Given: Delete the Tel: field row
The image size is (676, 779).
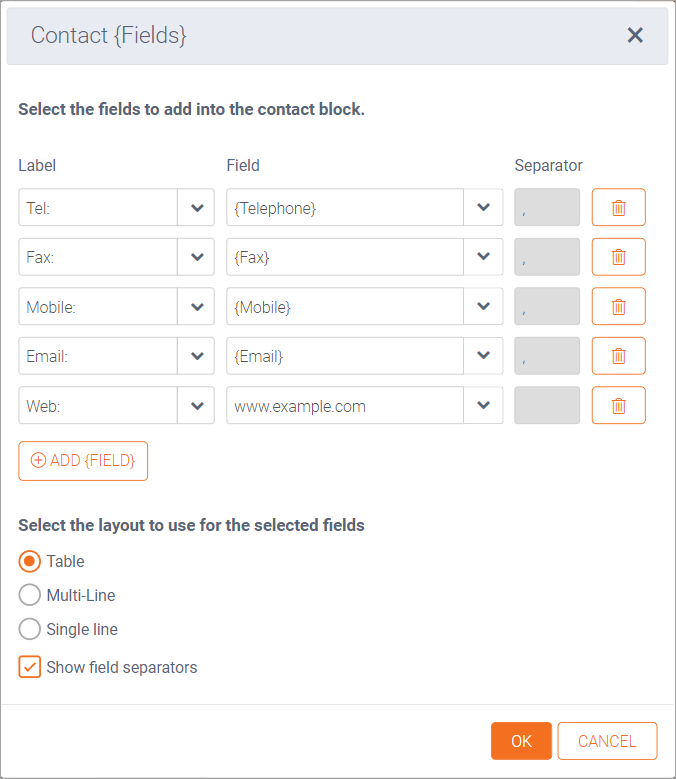Looking at the screenshot, I should click(x=618, y=208).
